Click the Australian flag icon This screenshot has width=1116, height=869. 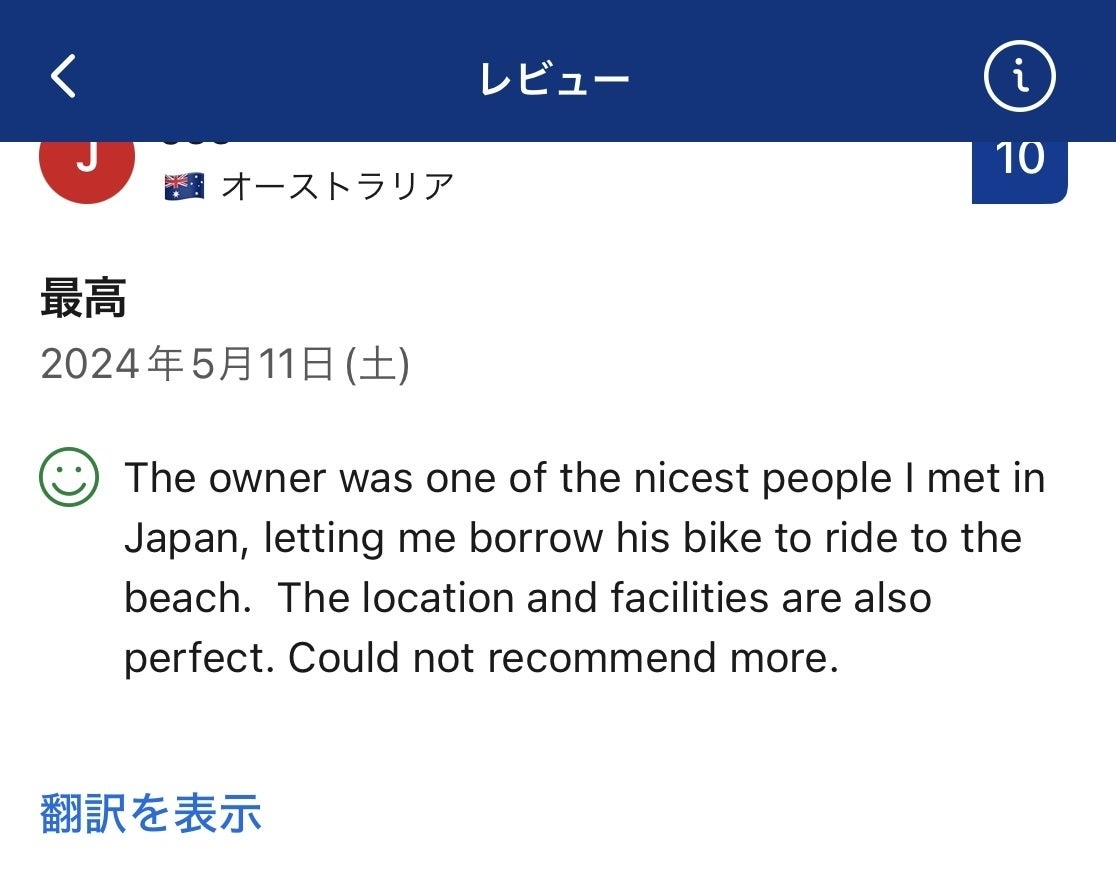coord(185,186)
